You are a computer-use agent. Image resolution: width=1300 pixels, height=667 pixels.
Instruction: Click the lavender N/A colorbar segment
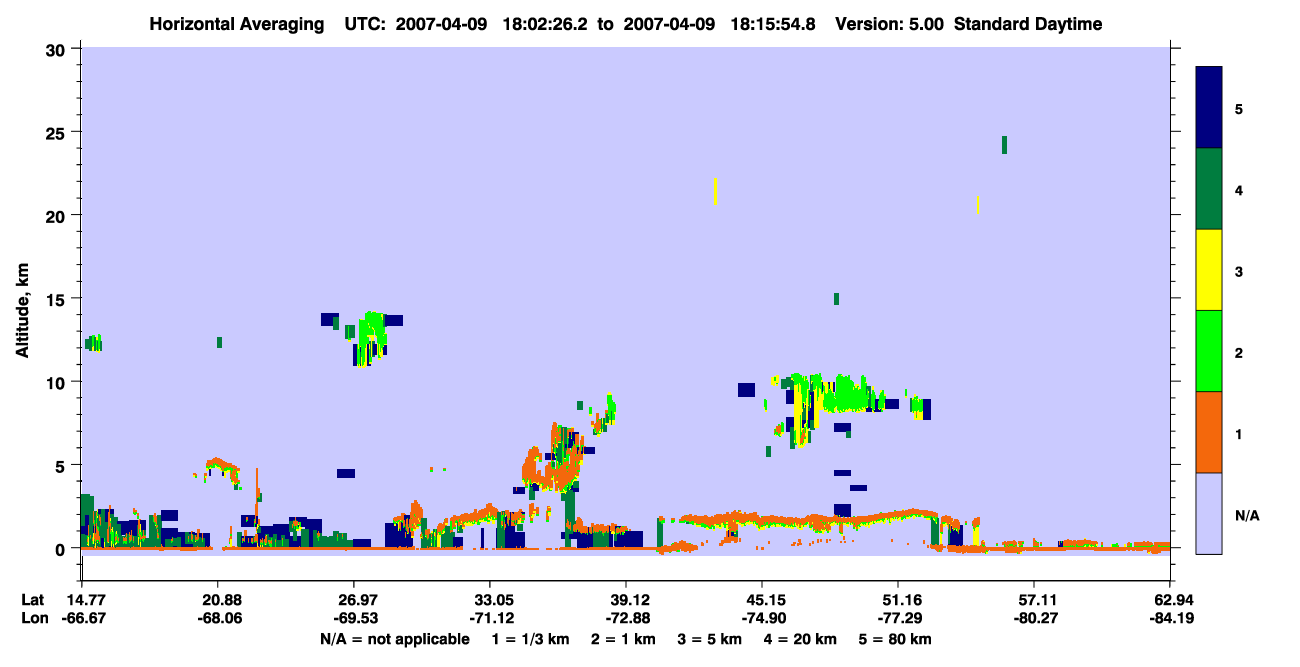coord(1209,513)
